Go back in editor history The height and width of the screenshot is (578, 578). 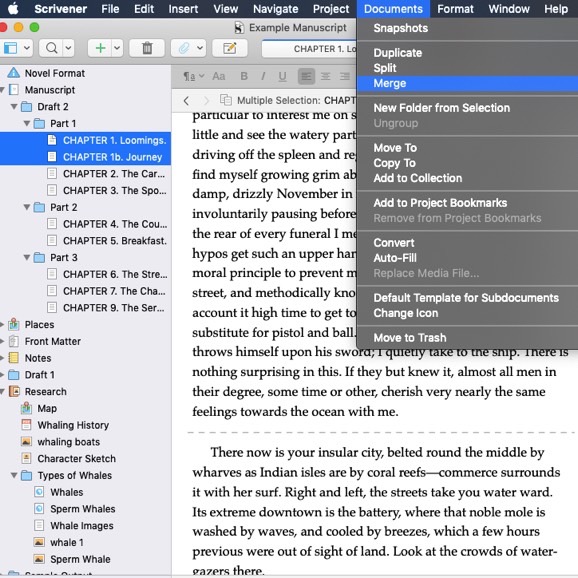tap(186, 100)
